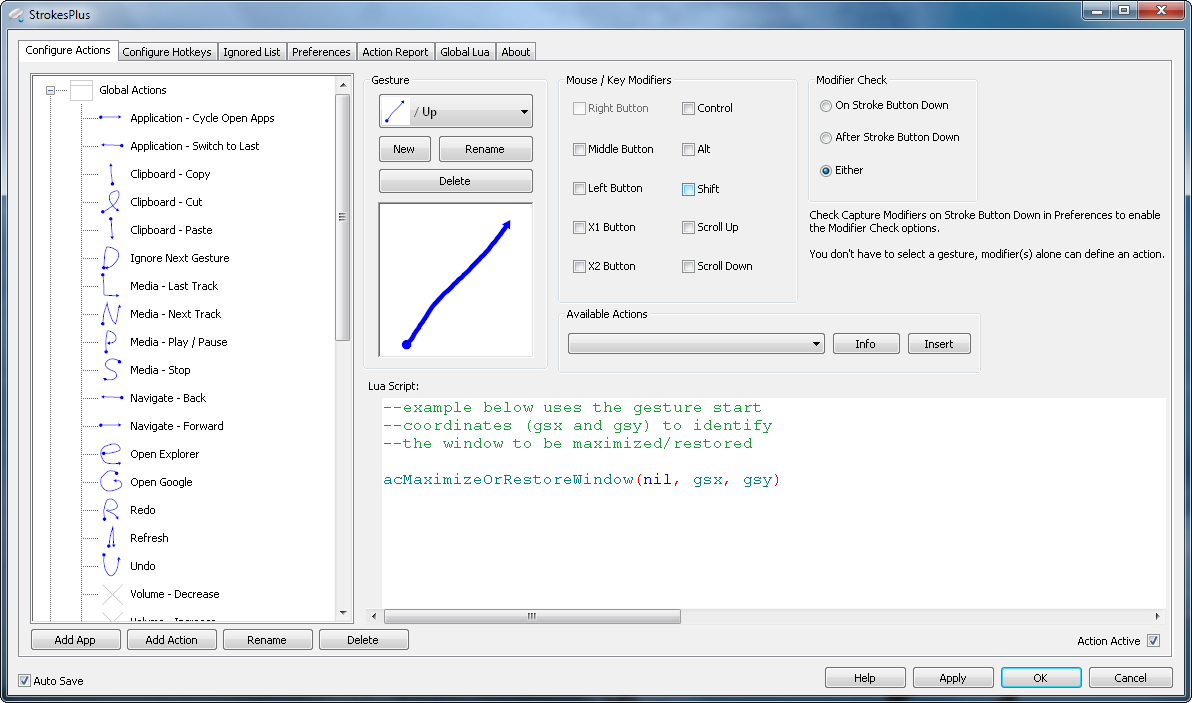1192x703 pixels.
Task: Open the Gesture dropdown showing / Up
Action: [455, 112]
